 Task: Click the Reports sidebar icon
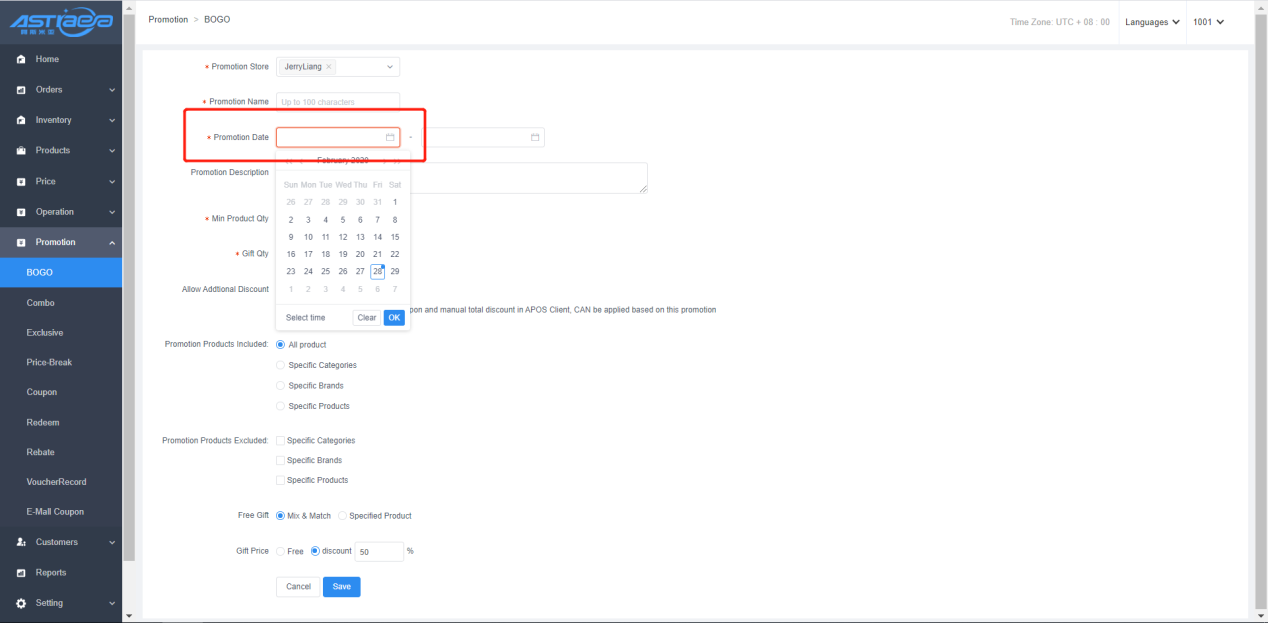coord(21,573)
